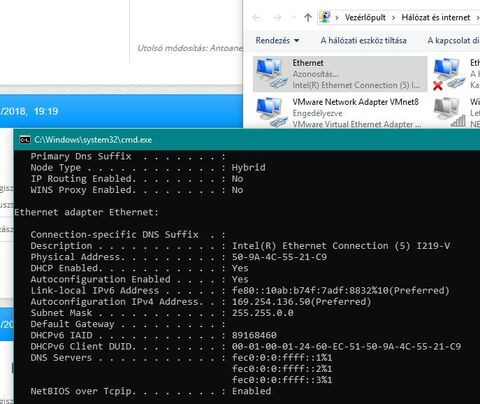480x404 pixels.
Task: Click the cmd.exe window title bar
Action: 247,140
